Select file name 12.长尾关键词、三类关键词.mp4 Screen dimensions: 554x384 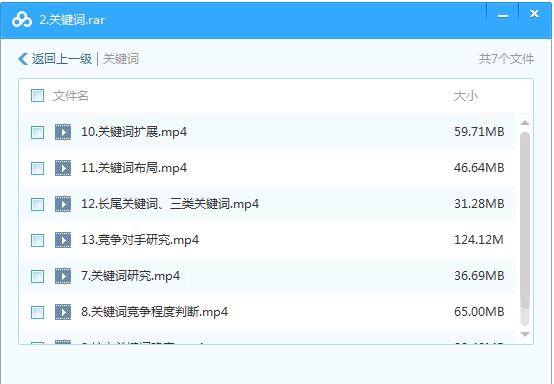click(x=170, y=204)
